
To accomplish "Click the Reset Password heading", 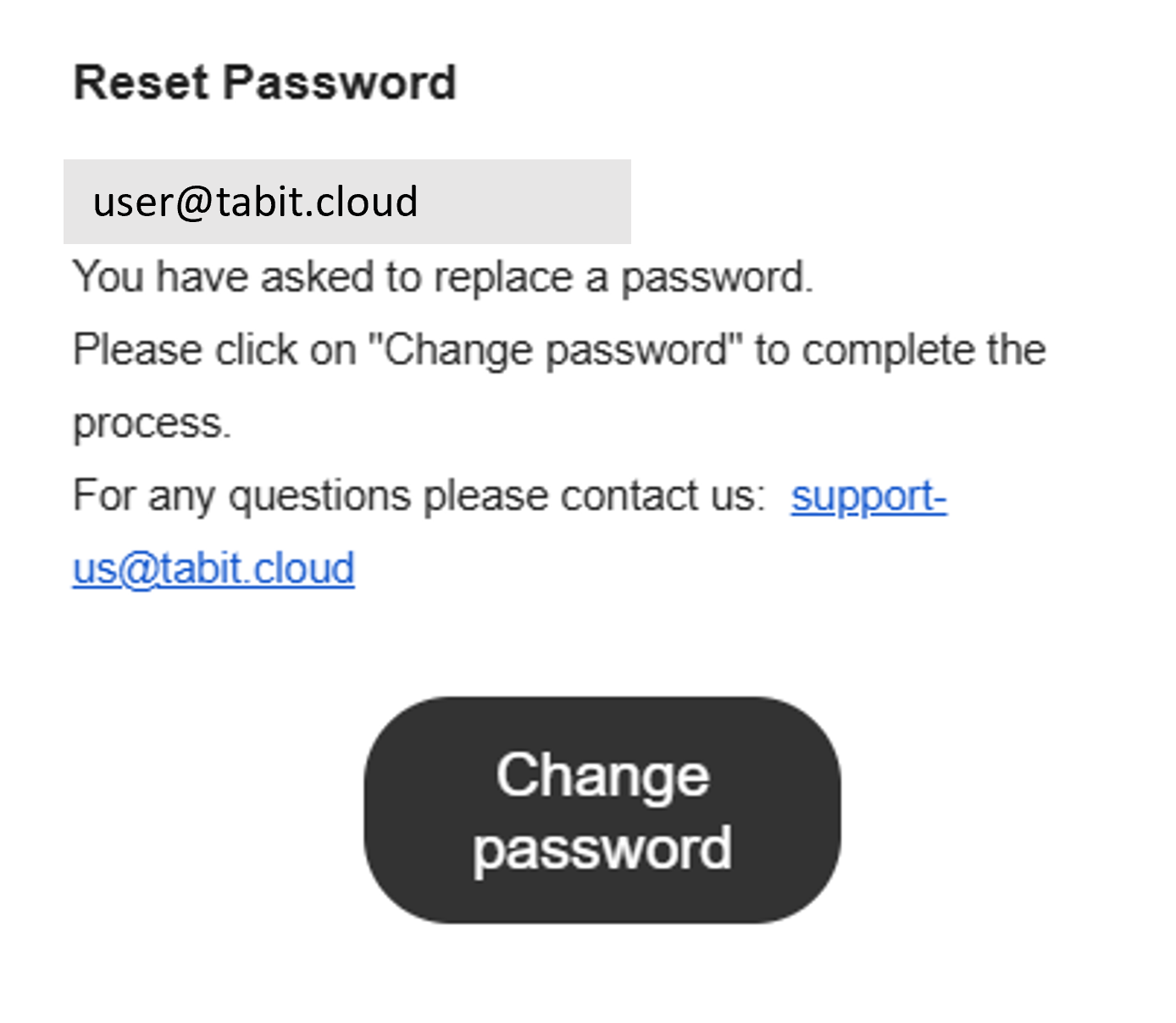I will (264, 83).
